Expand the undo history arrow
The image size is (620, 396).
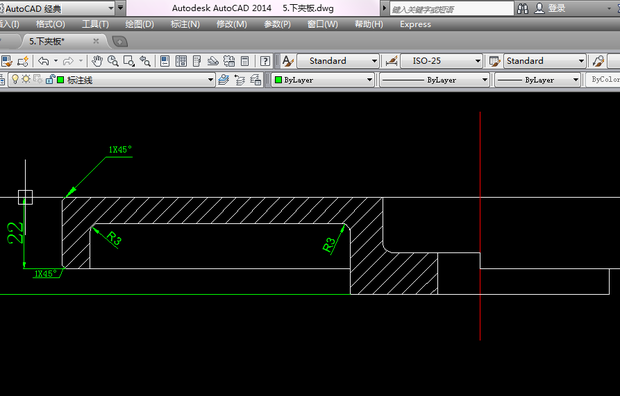[56, 61]
